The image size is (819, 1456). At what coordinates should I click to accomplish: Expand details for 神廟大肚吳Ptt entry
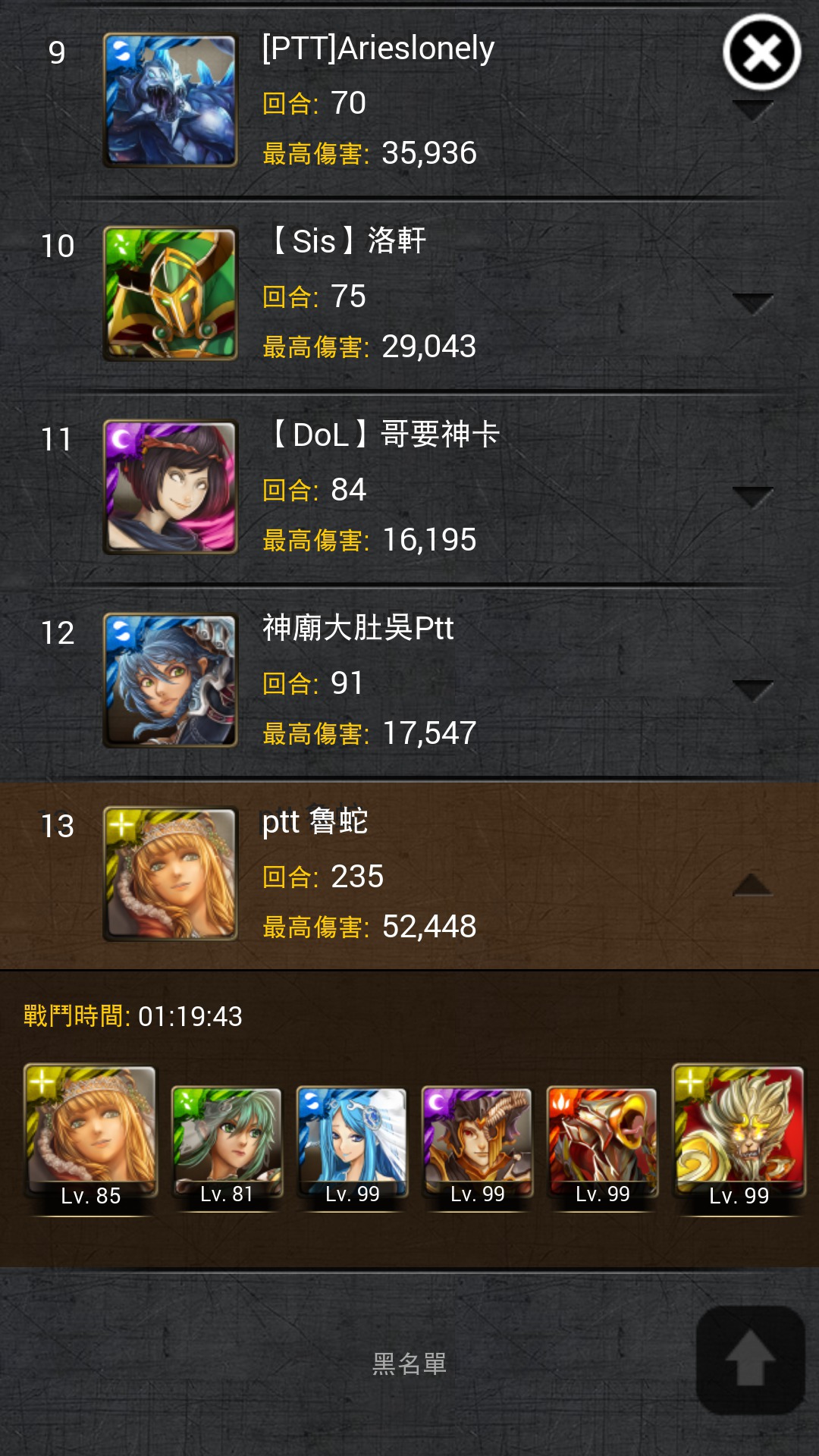tap(753, 690)
